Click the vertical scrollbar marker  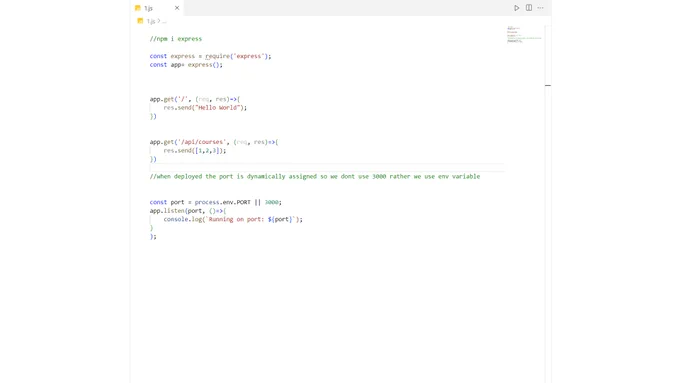coord(548,85)
